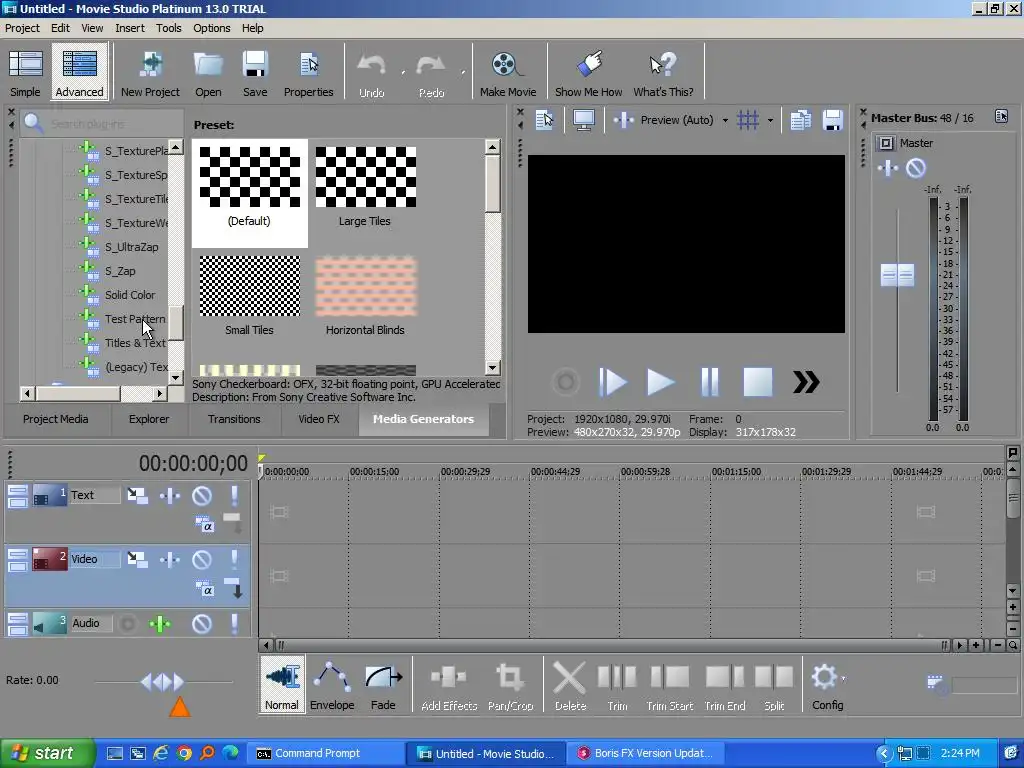This screenshot has height=768, width=1024.
Task: Select the S_UltraZap plug-in
Action: click(x=131, y=247)
